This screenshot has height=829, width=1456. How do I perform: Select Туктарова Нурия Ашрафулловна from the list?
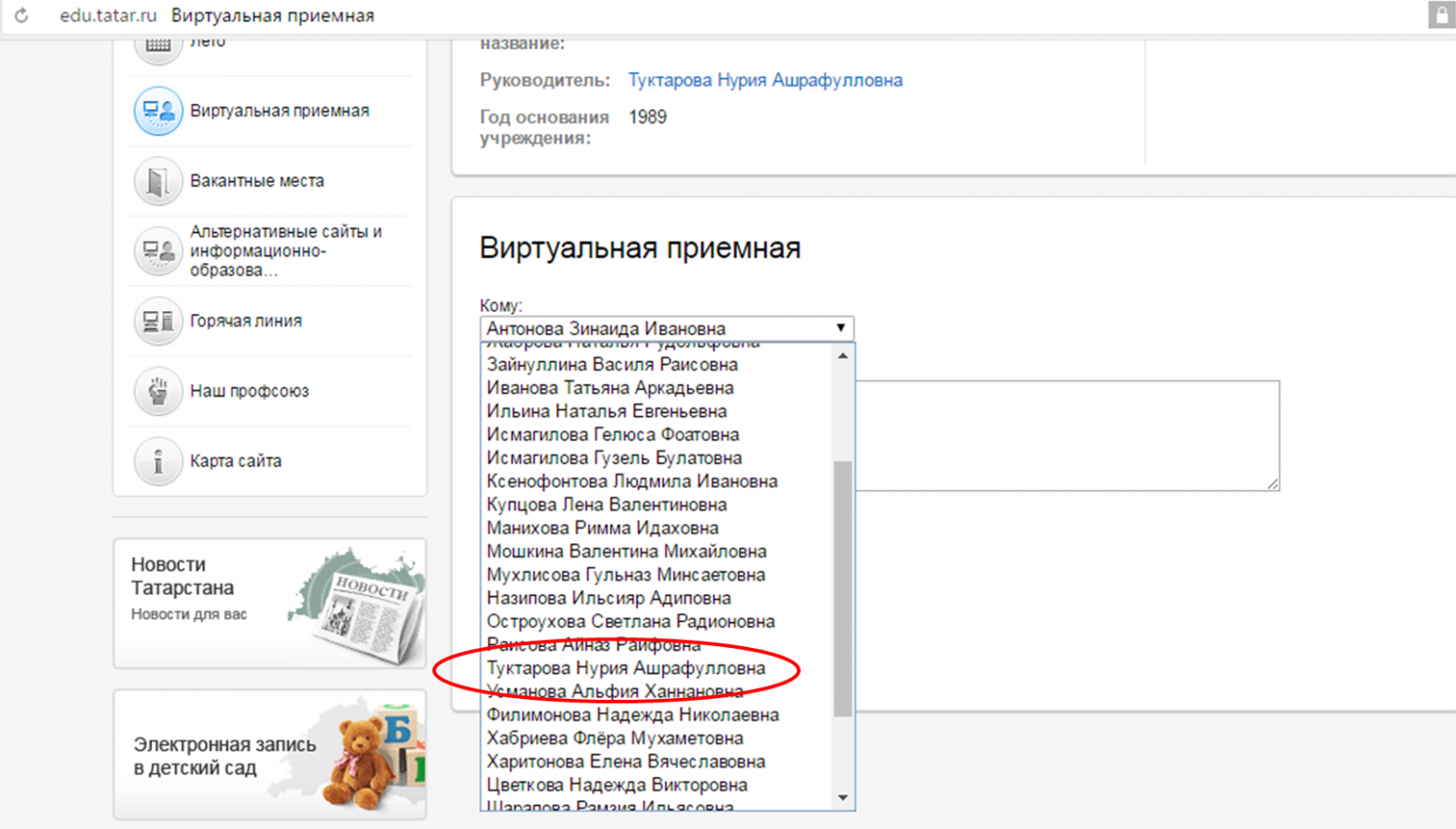(x=625, y=668)
